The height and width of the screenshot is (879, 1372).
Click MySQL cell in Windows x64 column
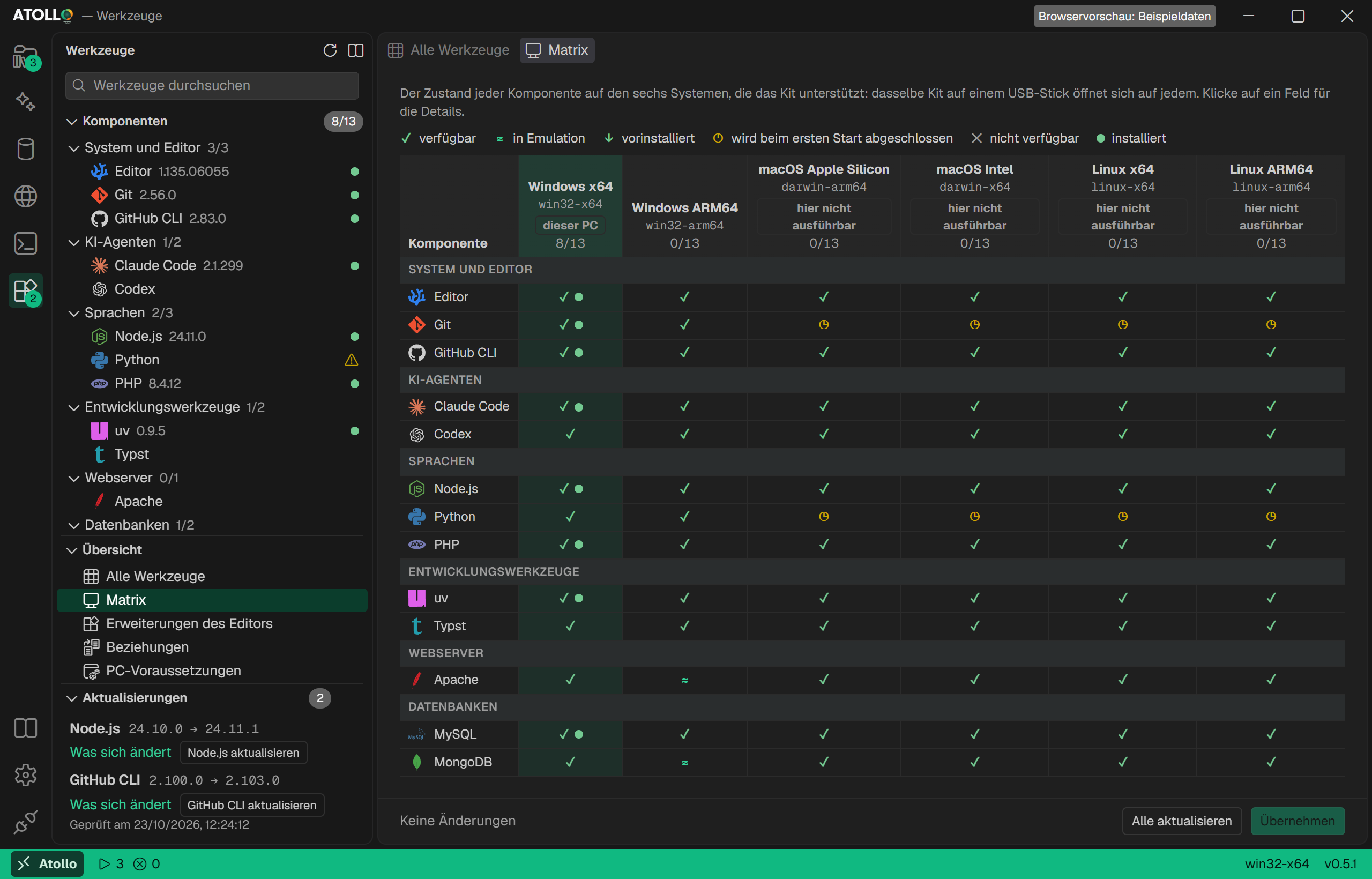pyautogui.click(x=570, y=734)
